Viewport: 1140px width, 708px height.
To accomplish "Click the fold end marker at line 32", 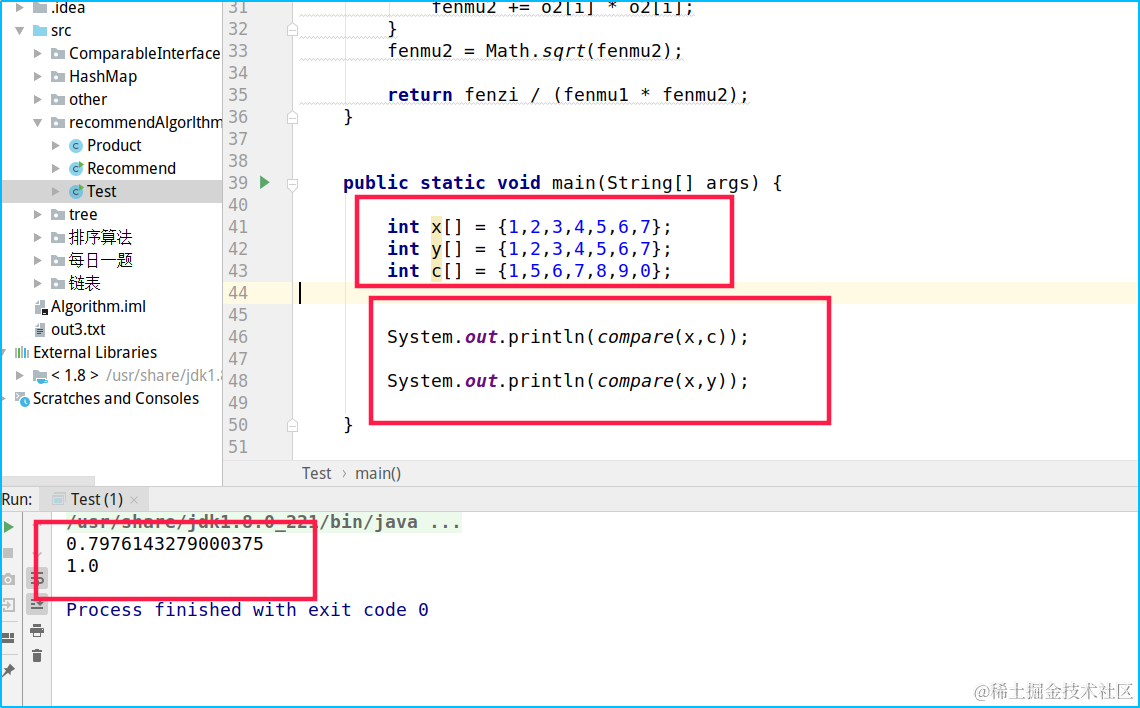I will [x=292, y=29].
